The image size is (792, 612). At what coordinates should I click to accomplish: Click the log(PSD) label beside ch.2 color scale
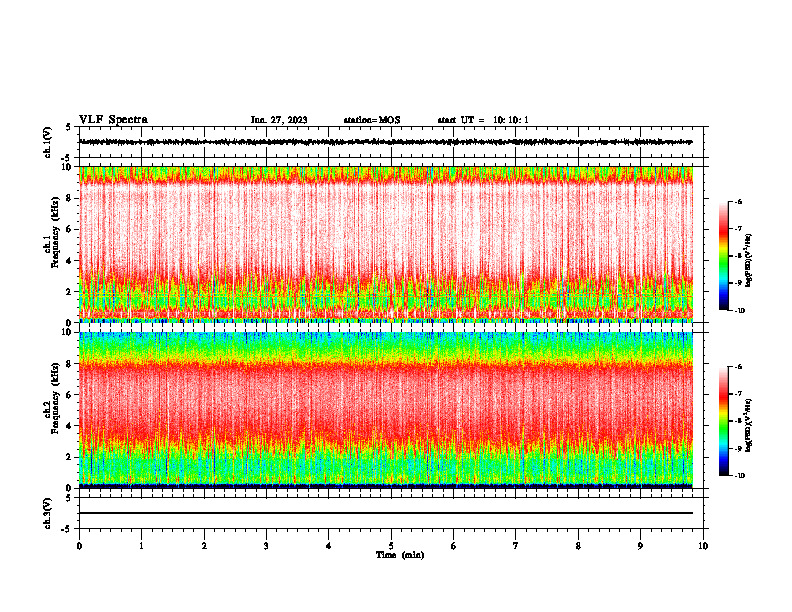749,426
